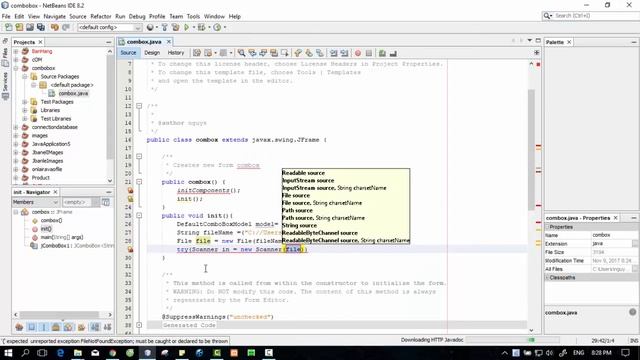Click the error badge beside initComponents line
640x360 pixels.
130,190
